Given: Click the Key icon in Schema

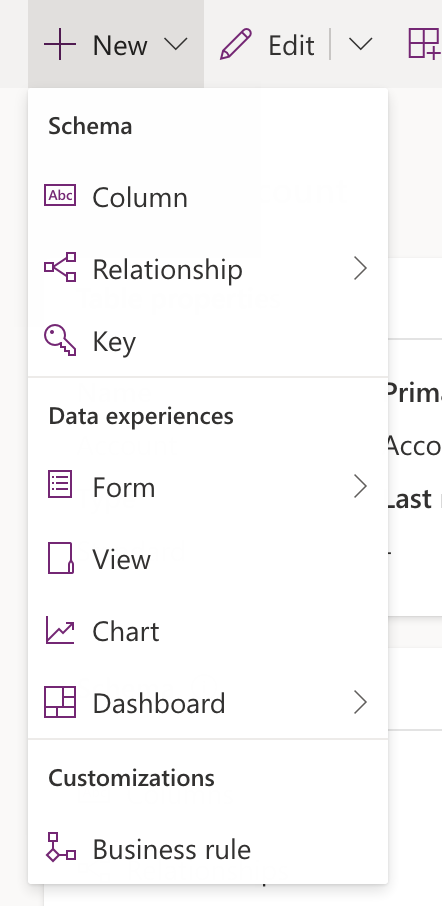Looking at the screenshot, I should pyautogui.click(x=60, y=340).
